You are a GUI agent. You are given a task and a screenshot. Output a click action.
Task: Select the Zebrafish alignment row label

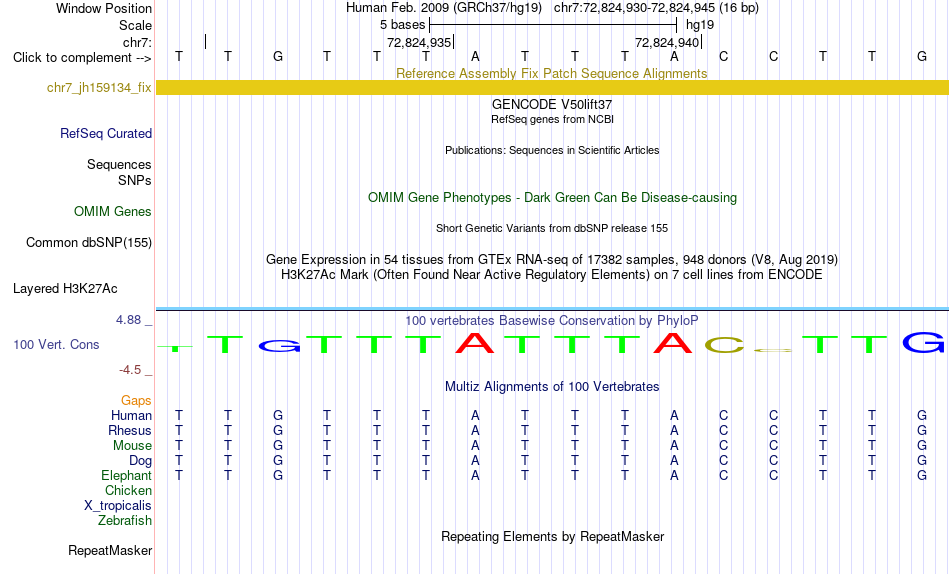tap(125, 521)
